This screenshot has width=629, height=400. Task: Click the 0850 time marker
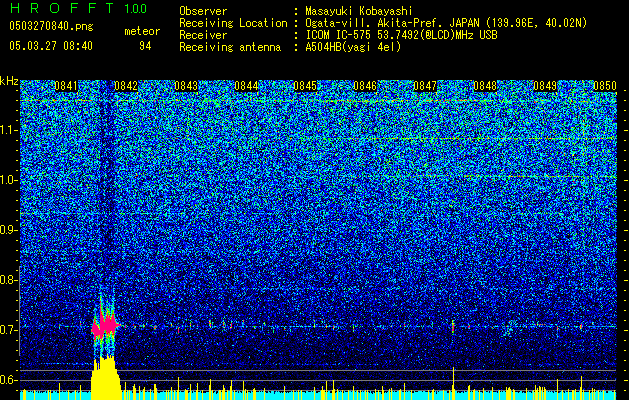(605, 86)
